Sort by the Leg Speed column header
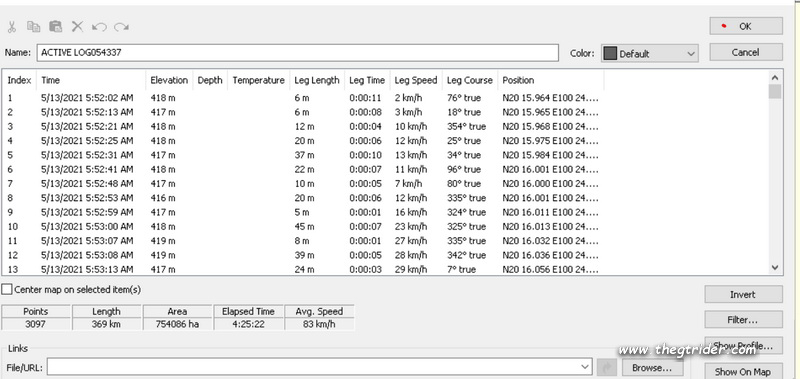800x379 pixels. (416, 80)
